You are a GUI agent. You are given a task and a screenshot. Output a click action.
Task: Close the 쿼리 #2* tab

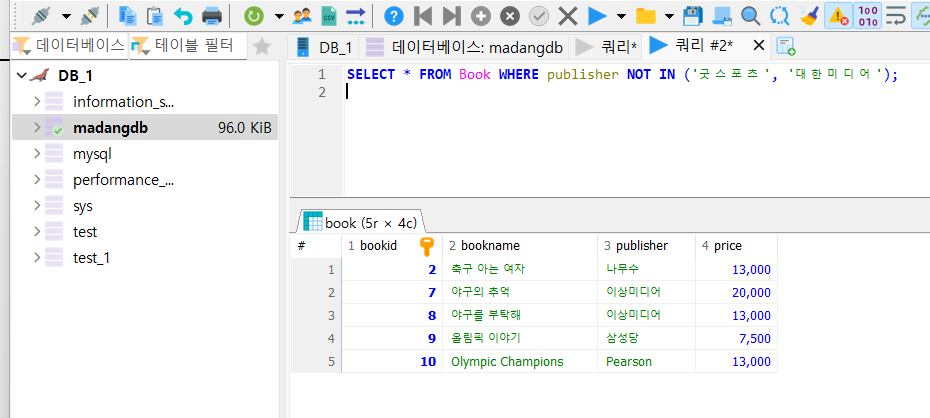[758, 45]
